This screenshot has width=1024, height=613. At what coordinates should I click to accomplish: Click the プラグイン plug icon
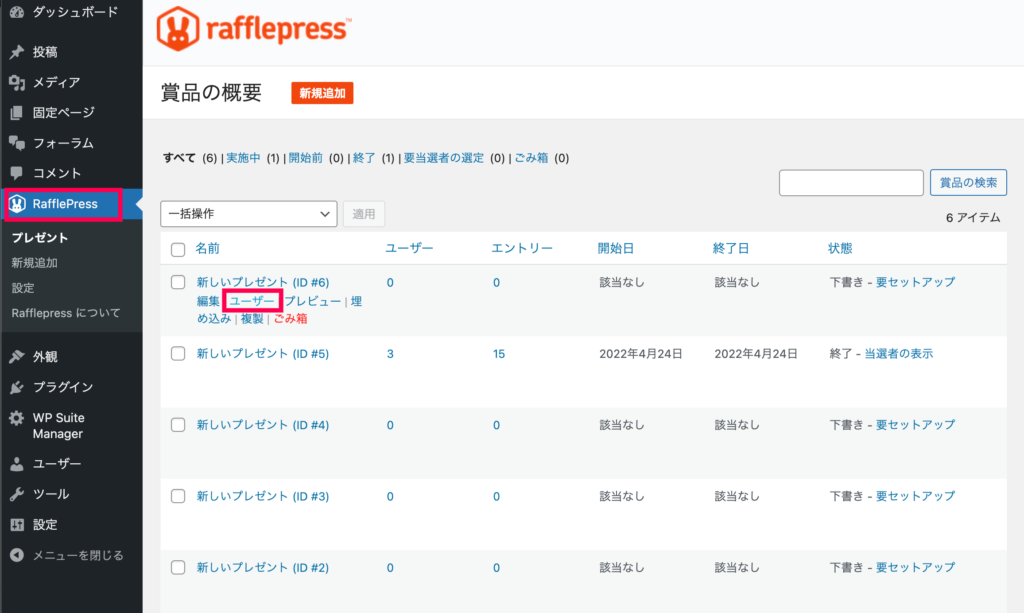click(x=17, y=387)
